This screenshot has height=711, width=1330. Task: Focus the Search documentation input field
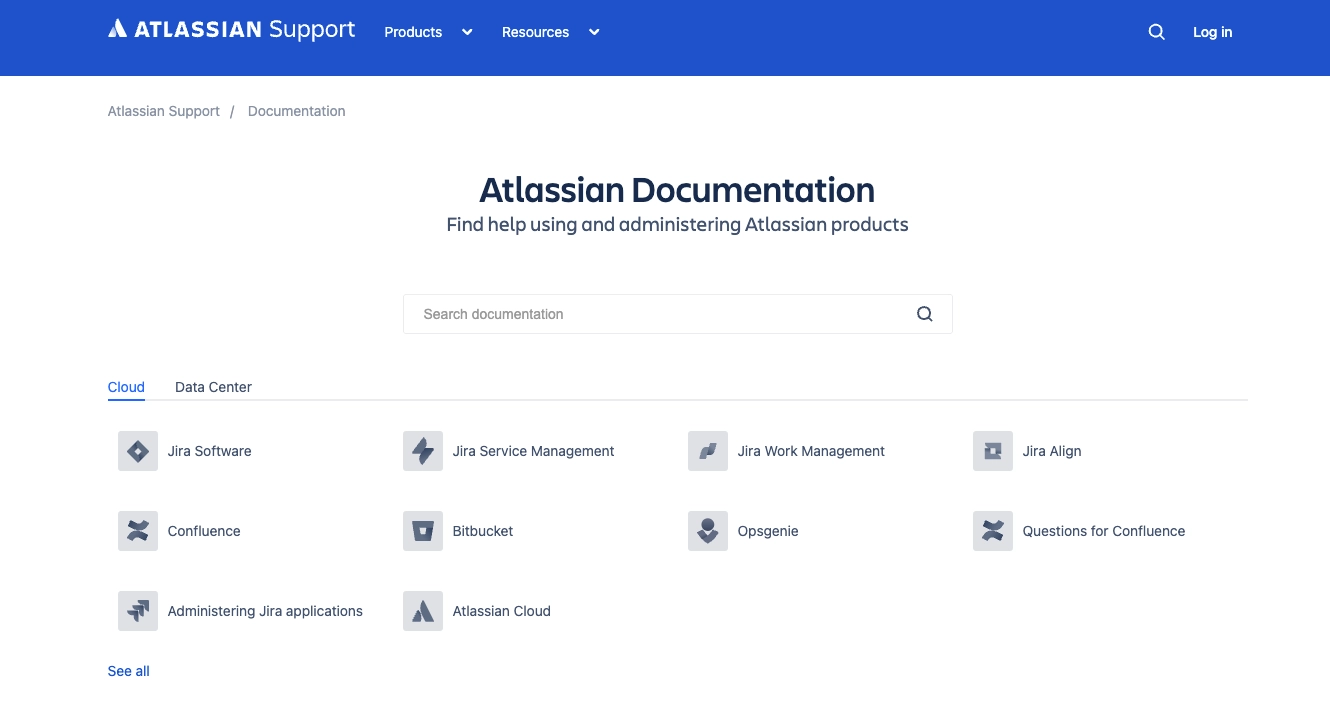[660, 314]
